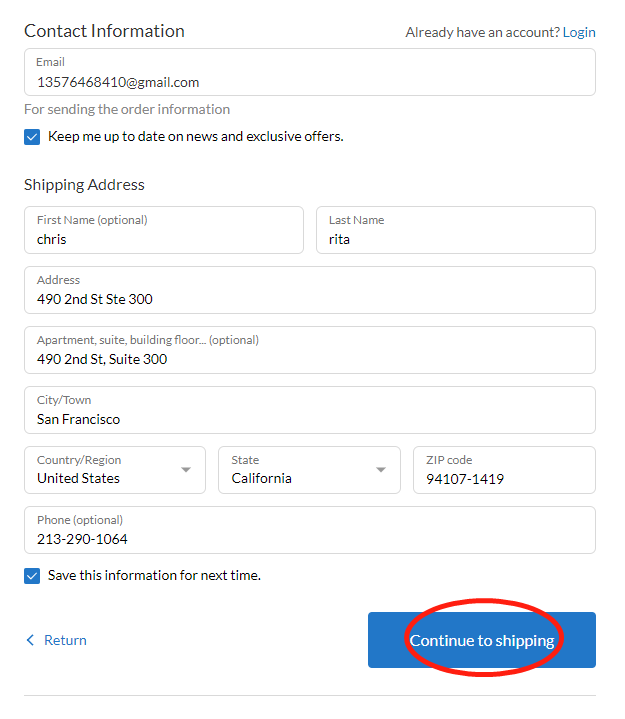Click the Keep me up to date label text
The width and height of the screenshot is (625, 719).
(196, 137)
